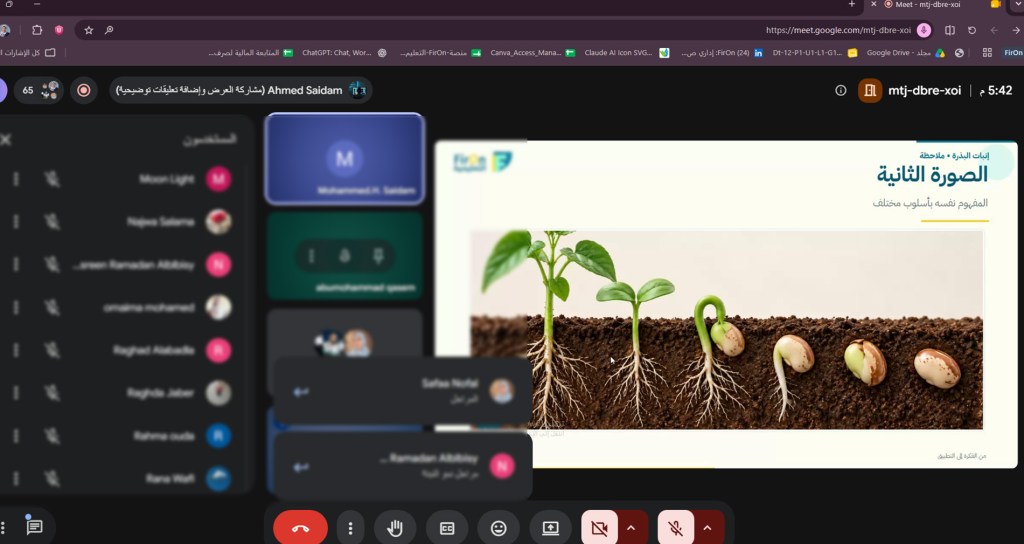Click the browser forward arrow
The width and height of the screenshot is (1024, 544).
(x=994, y=30)
